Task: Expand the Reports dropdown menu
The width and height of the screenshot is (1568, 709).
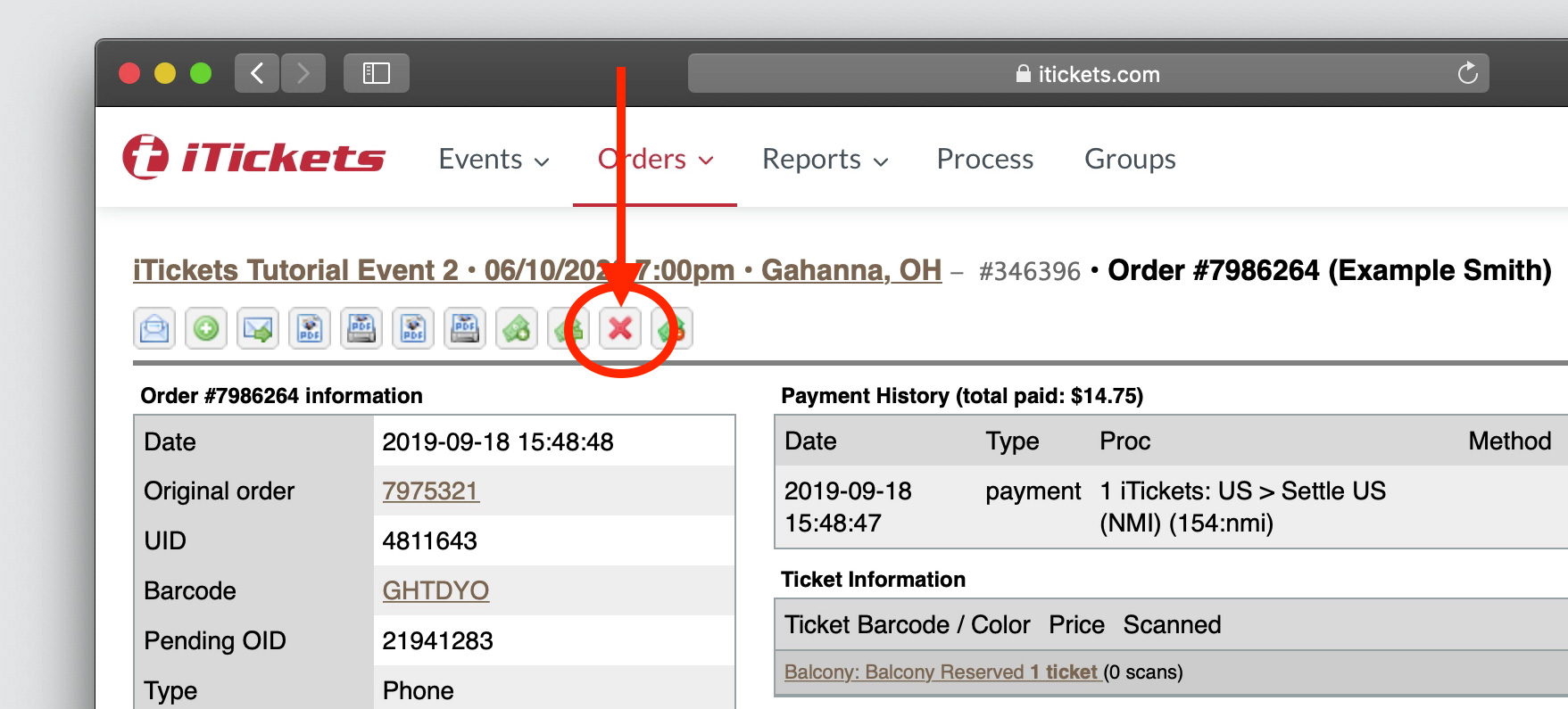Action: pos(825,160)
